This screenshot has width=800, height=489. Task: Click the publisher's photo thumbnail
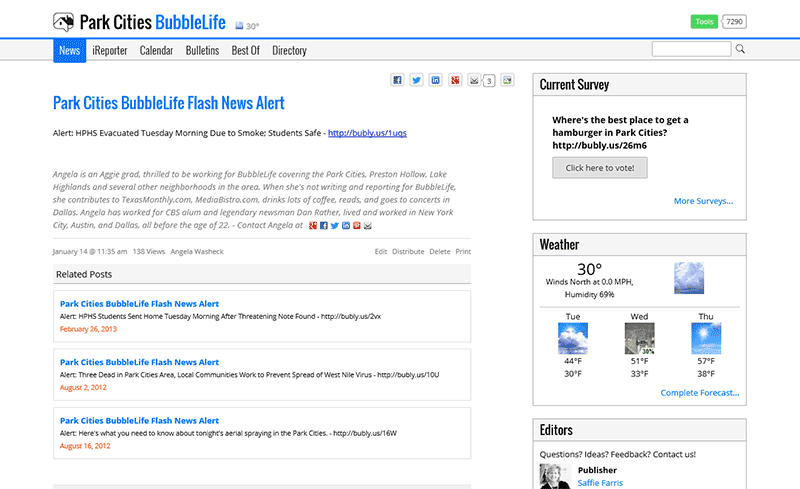pyautogui.click(x=555, y=476)
